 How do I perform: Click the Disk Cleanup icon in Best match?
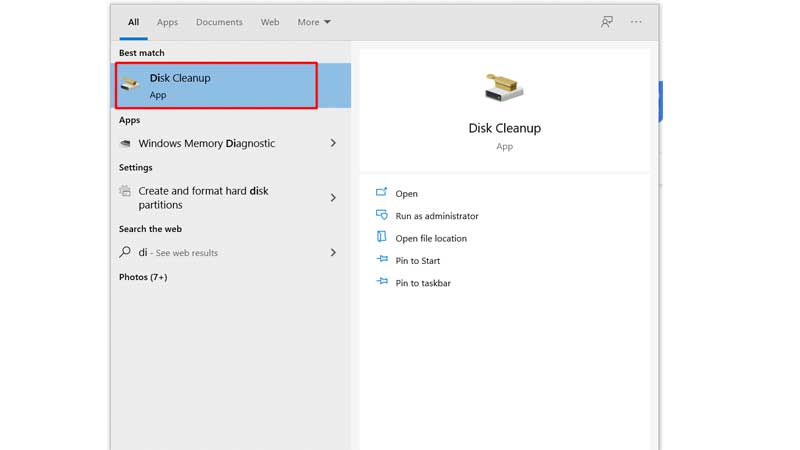[131, 85]
